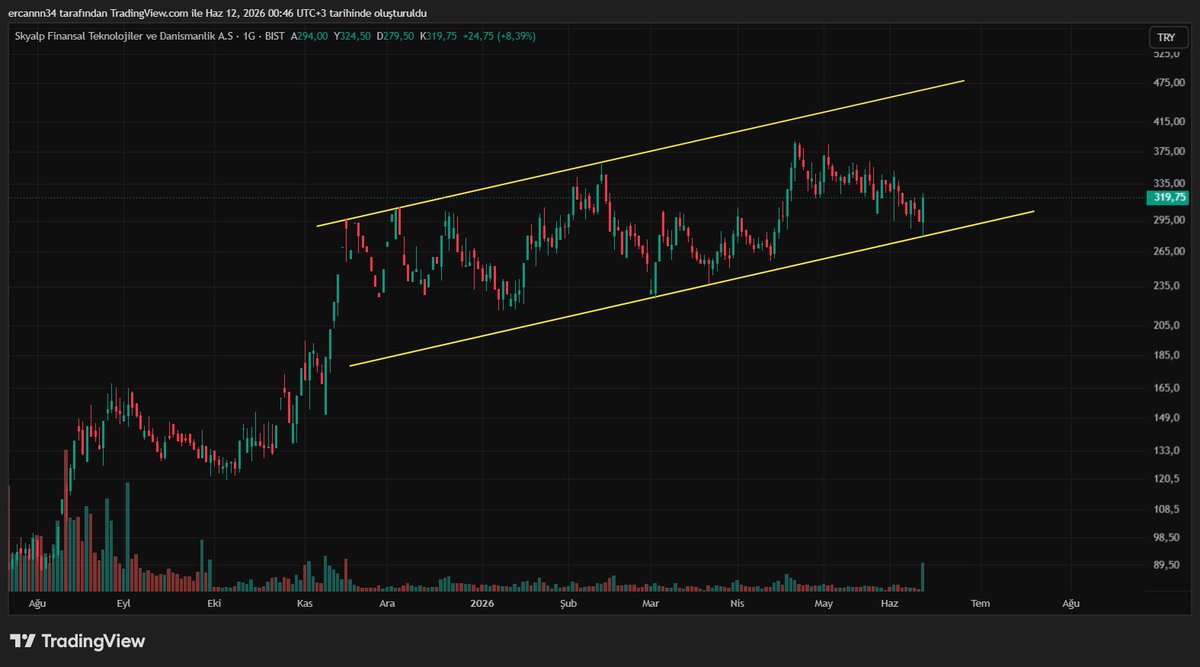
Task: Click the ercannn34 TradingView.com creation caption
Action: coord(217,12)
